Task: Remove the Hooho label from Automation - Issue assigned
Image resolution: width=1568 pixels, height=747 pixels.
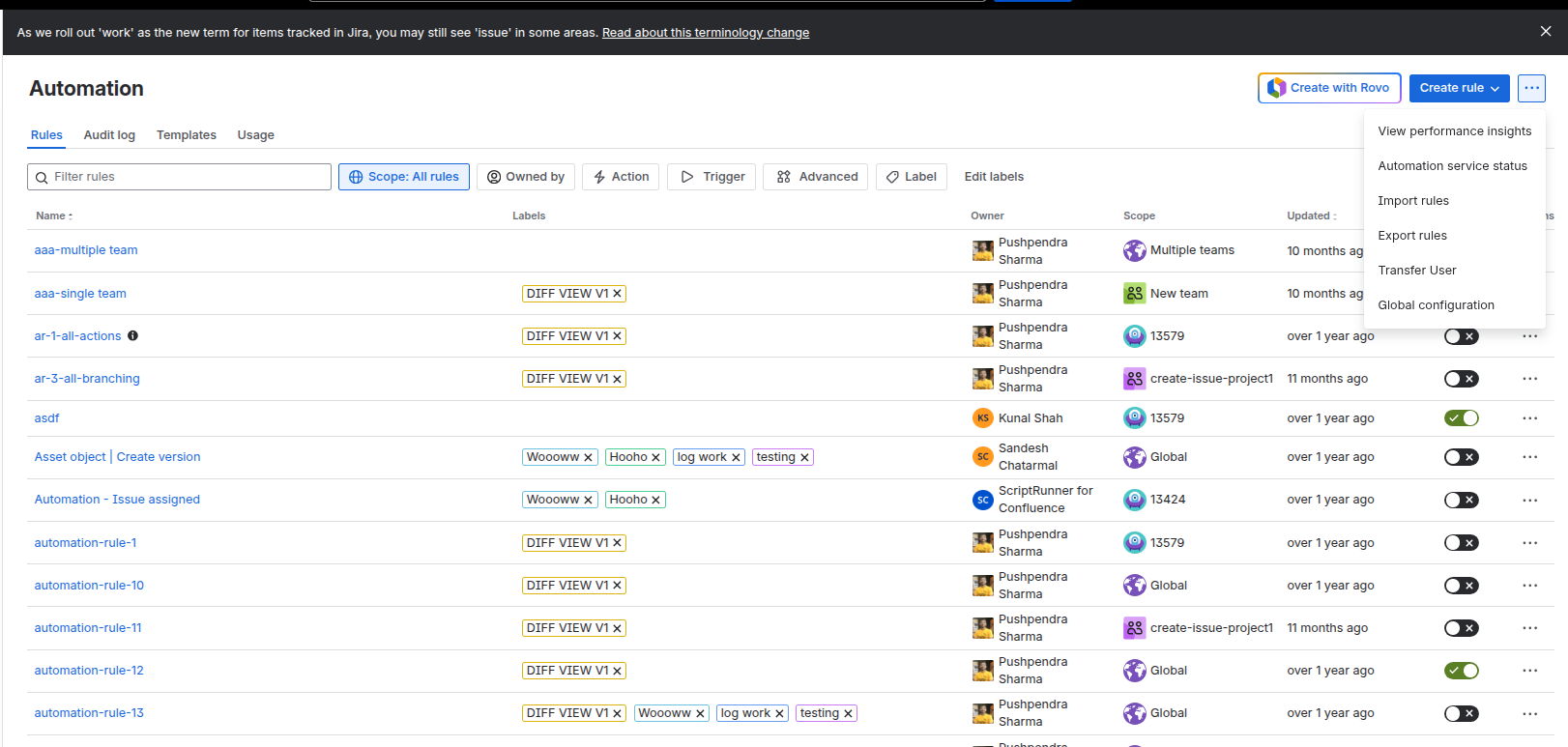Action: click(655, 500)
